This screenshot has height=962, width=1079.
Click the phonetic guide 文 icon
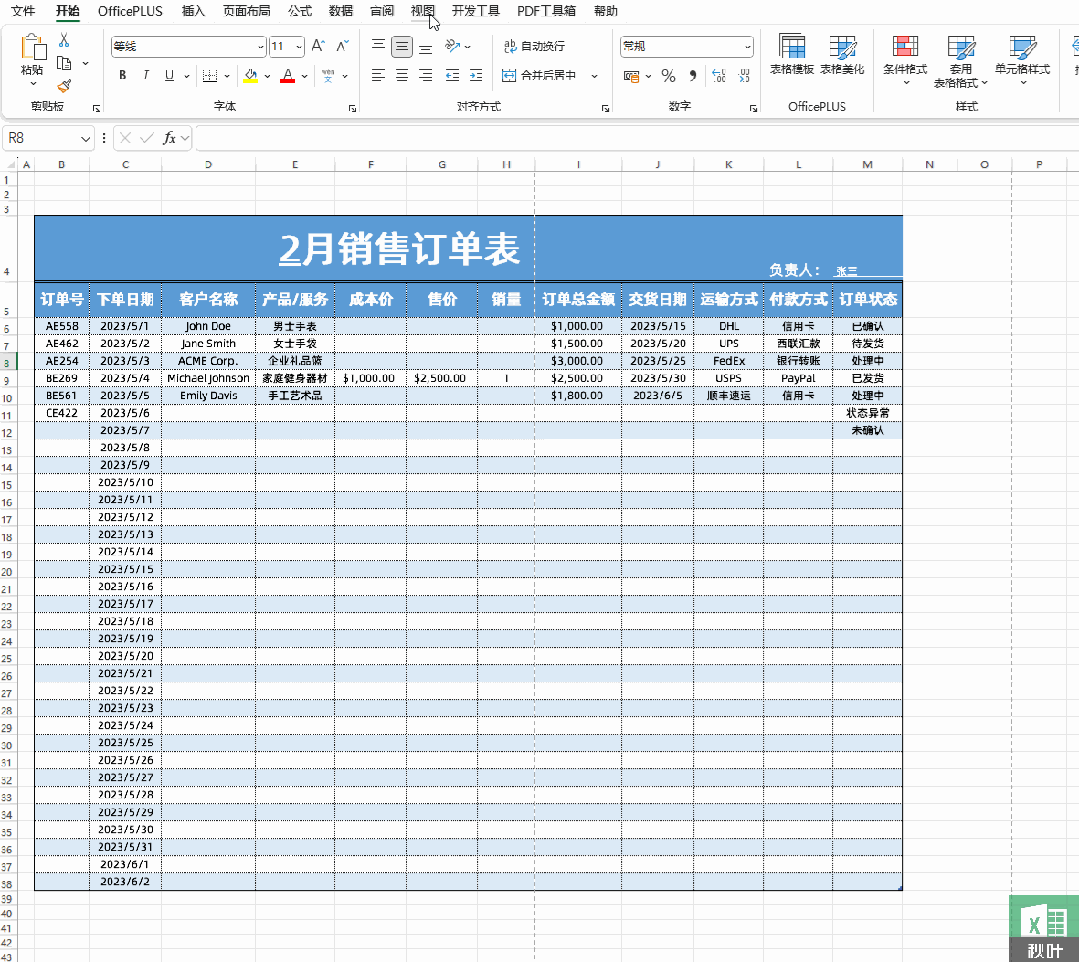[328, 76]
